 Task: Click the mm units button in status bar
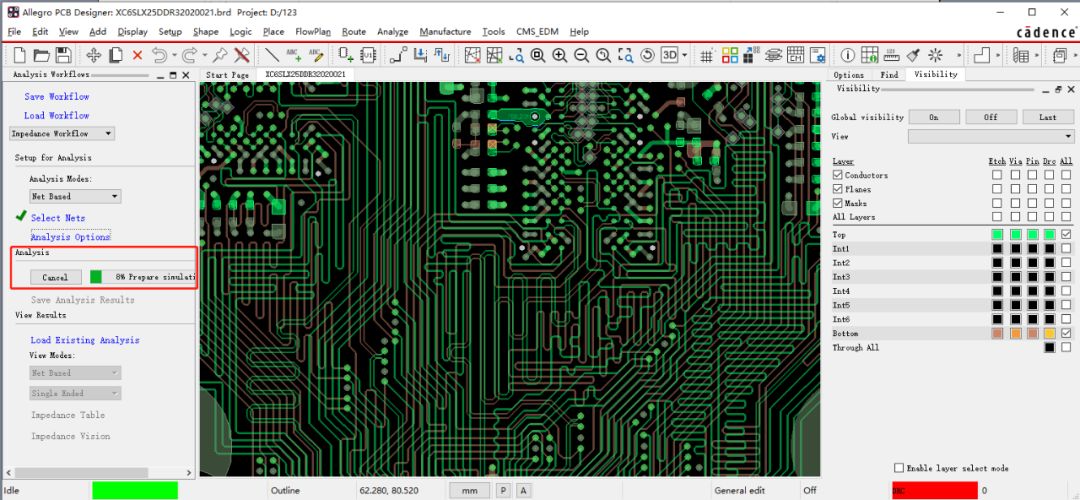click(x=470, y=490)
